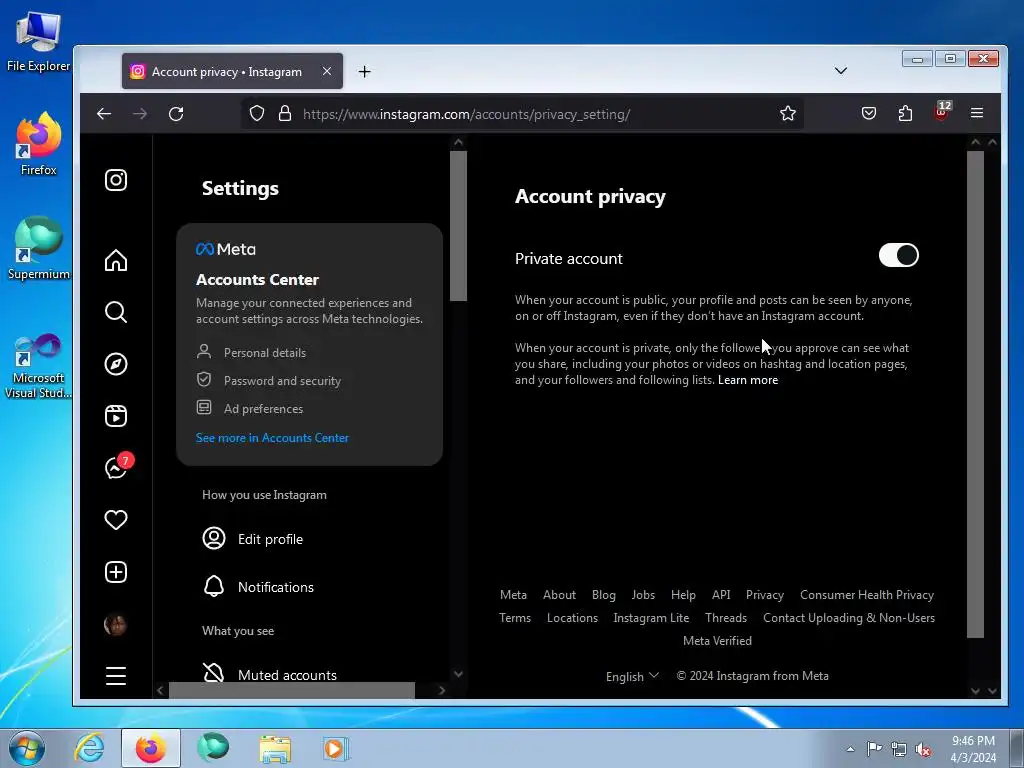Select Muted accounts in settings
The height and width of the screenshot is (768, 1024).
(x=287, y=675)
